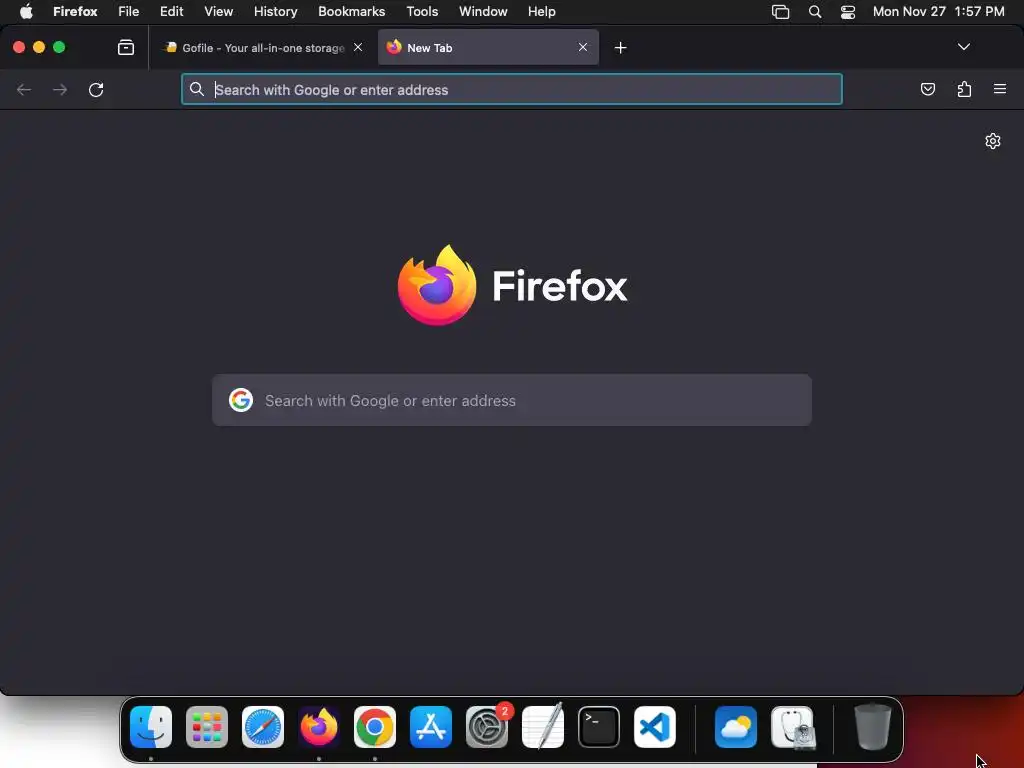
Task: Personalize new tab via gear icon
Action: point(993,141)
